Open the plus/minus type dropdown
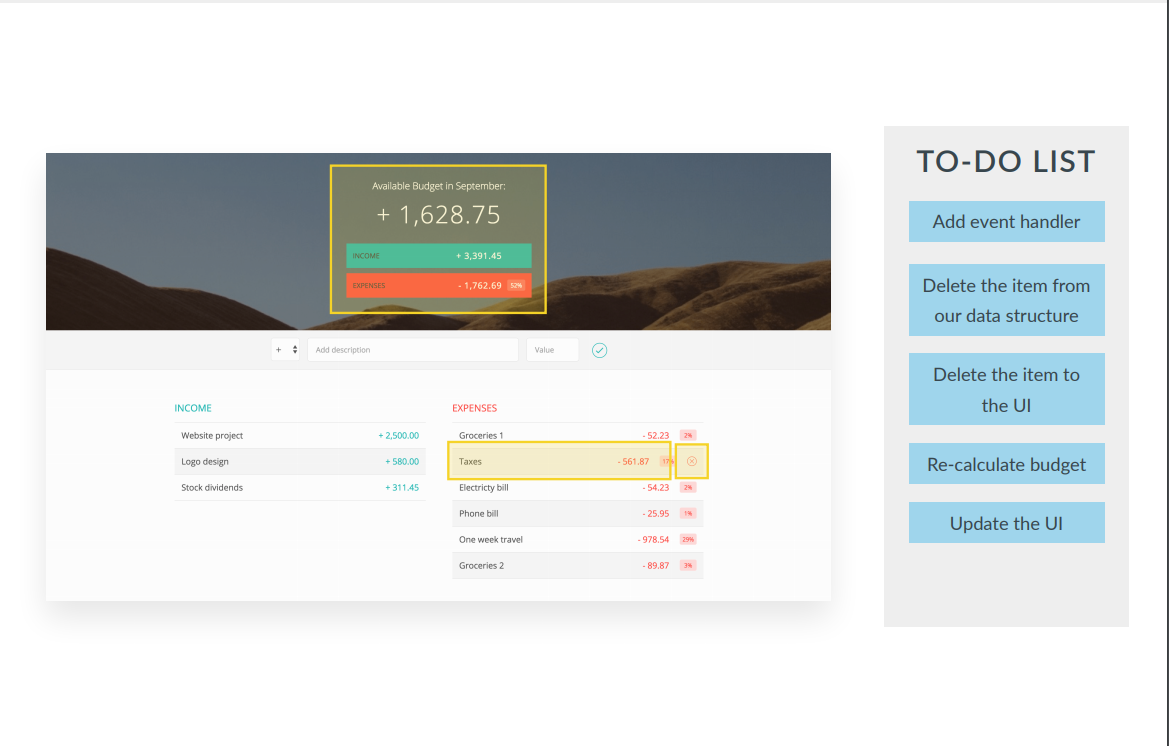Image resolution: width=1169 pixels, height=746 pixels. (x=286, y=350)
